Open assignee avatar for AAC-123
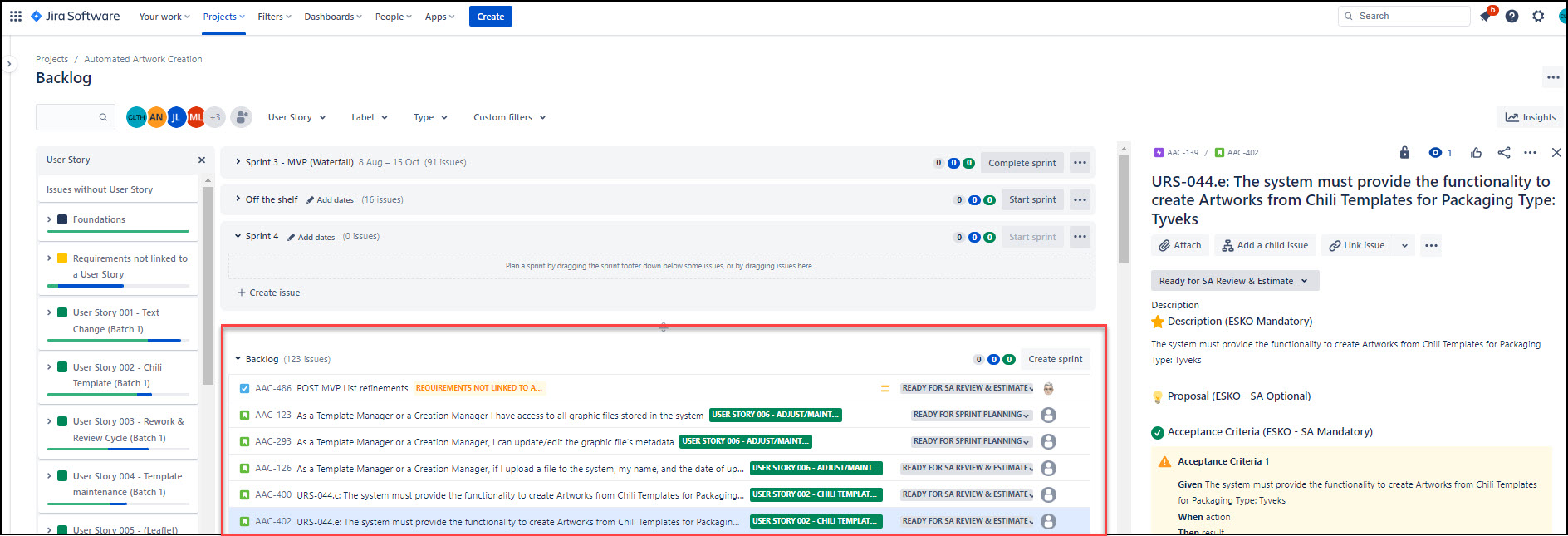The height and width of the screenshot is (536, 1568). tap(1048, 415)
